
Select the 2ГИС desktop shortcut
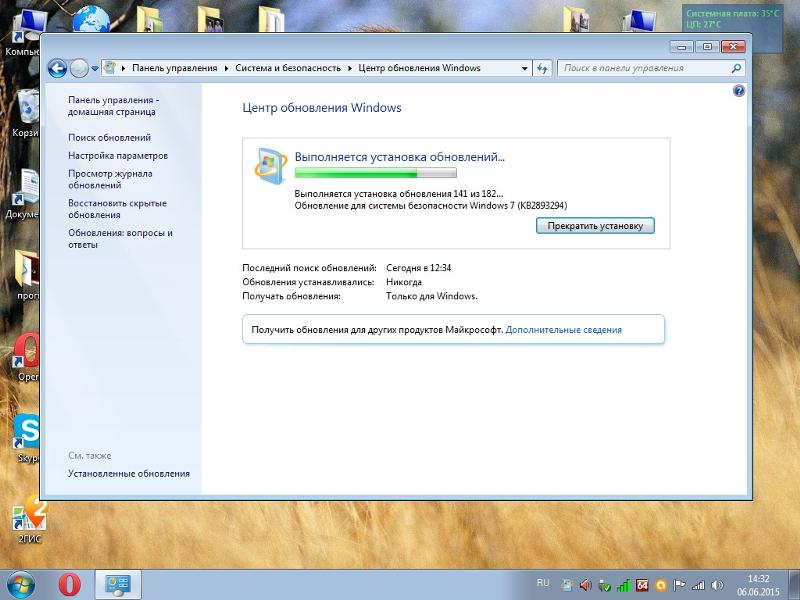[x=30, y=519]
